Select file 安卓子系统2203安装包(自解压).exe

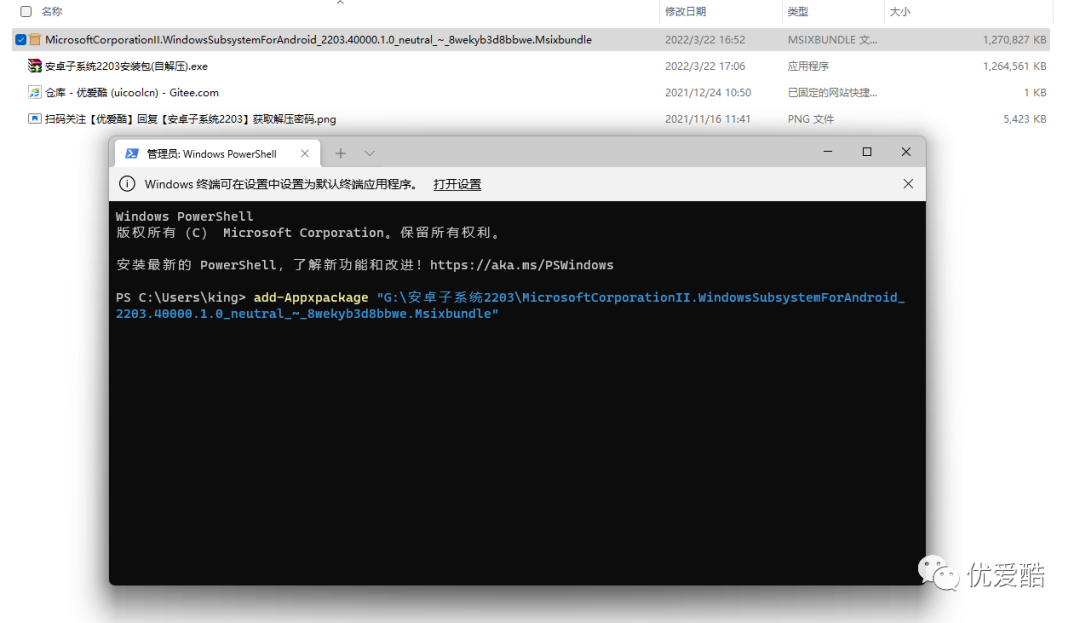[x=126, y=66]
